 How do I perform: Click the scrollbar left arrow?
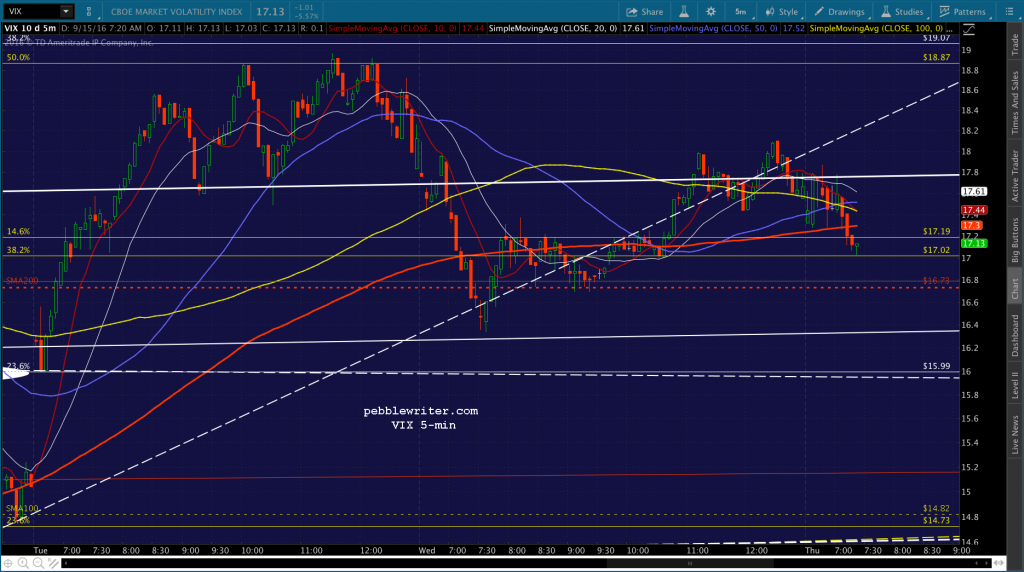pos(65,563)
